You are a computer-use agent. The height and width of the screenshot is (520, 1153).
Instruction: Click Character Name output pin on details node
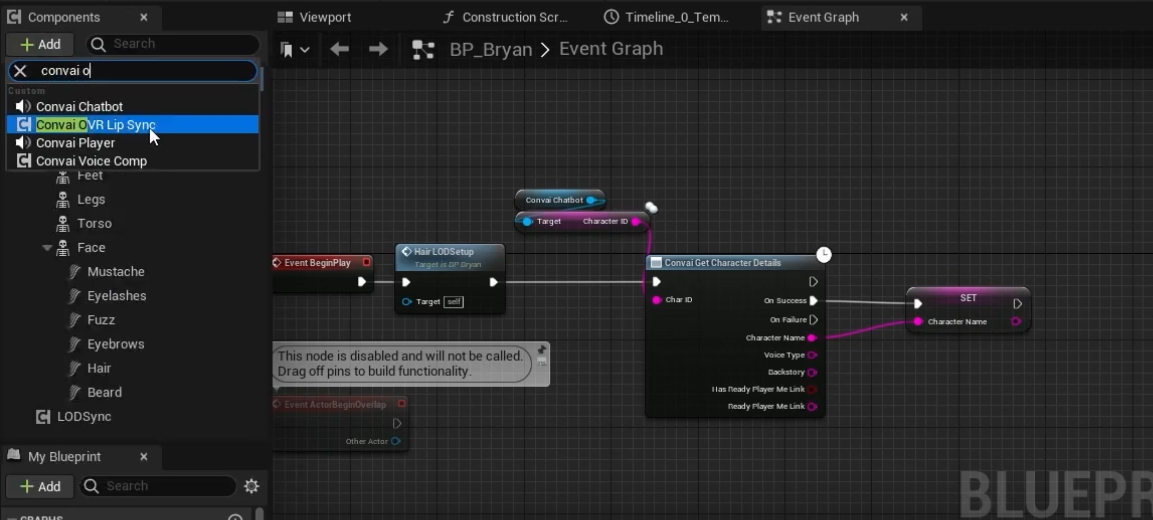[x=813, y=338]
